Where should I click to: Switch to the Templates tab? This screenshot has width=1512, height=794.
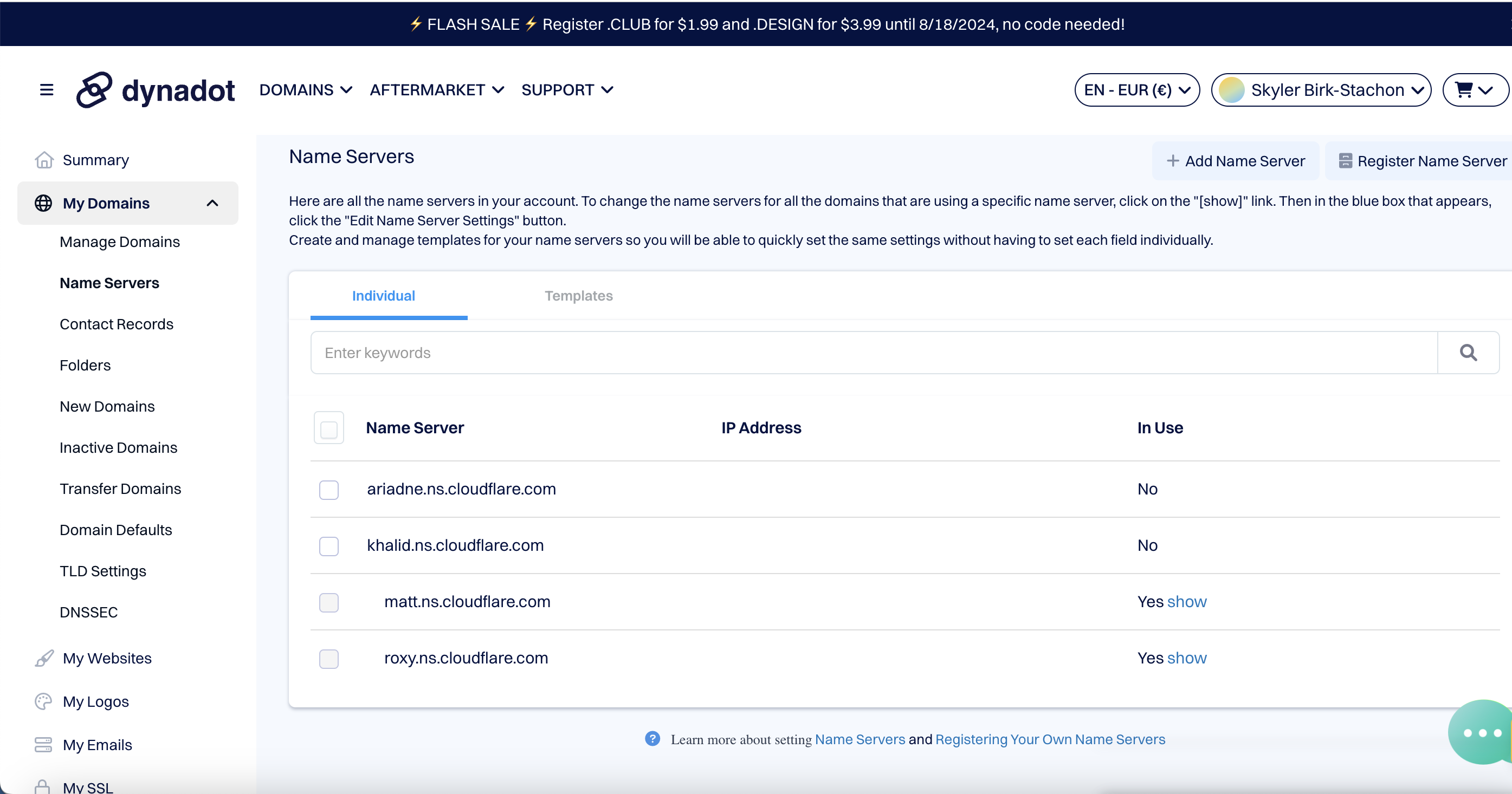[578, 296]
